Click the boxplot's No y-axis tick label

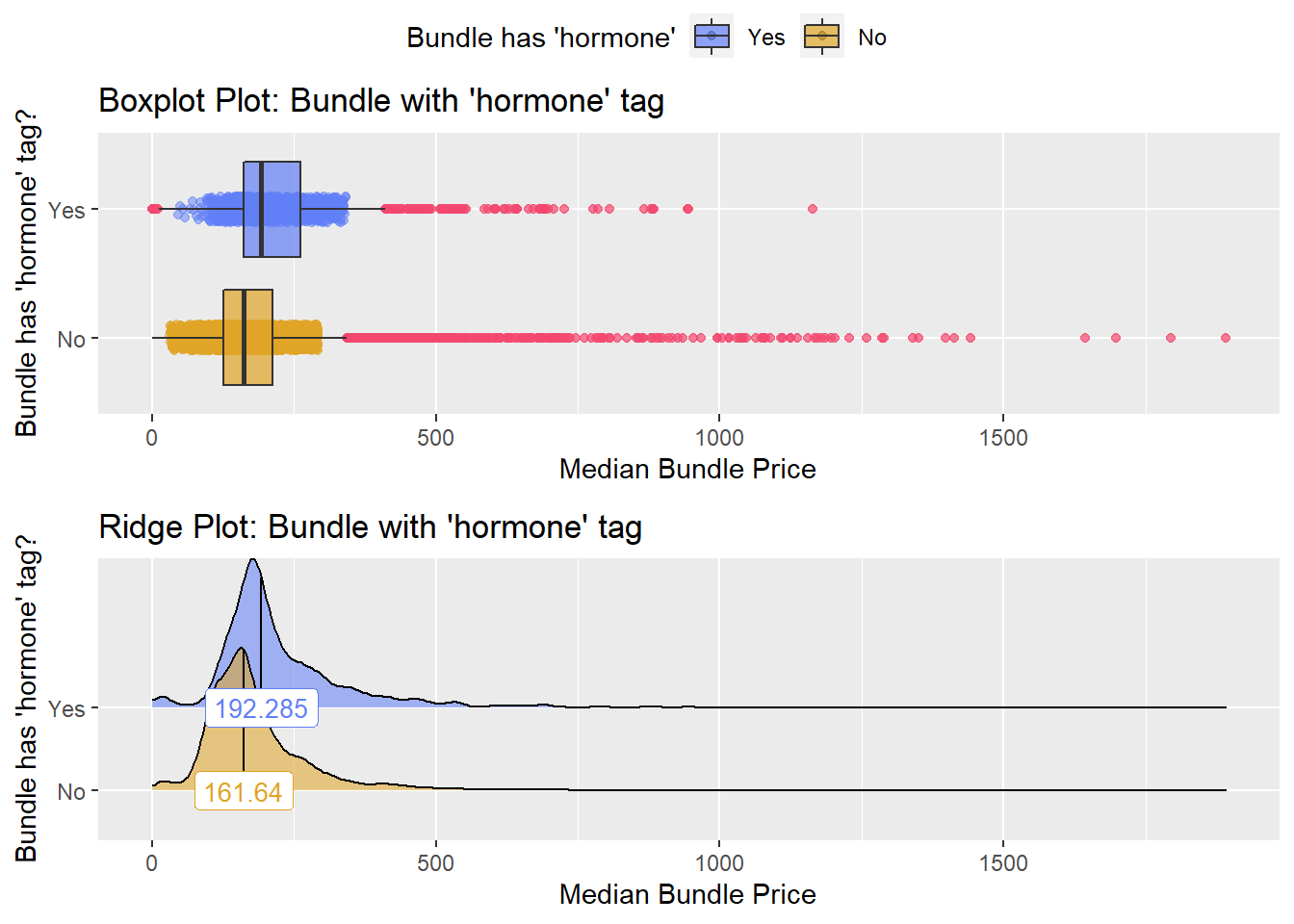pyautogui.click(x=71, y=339)
